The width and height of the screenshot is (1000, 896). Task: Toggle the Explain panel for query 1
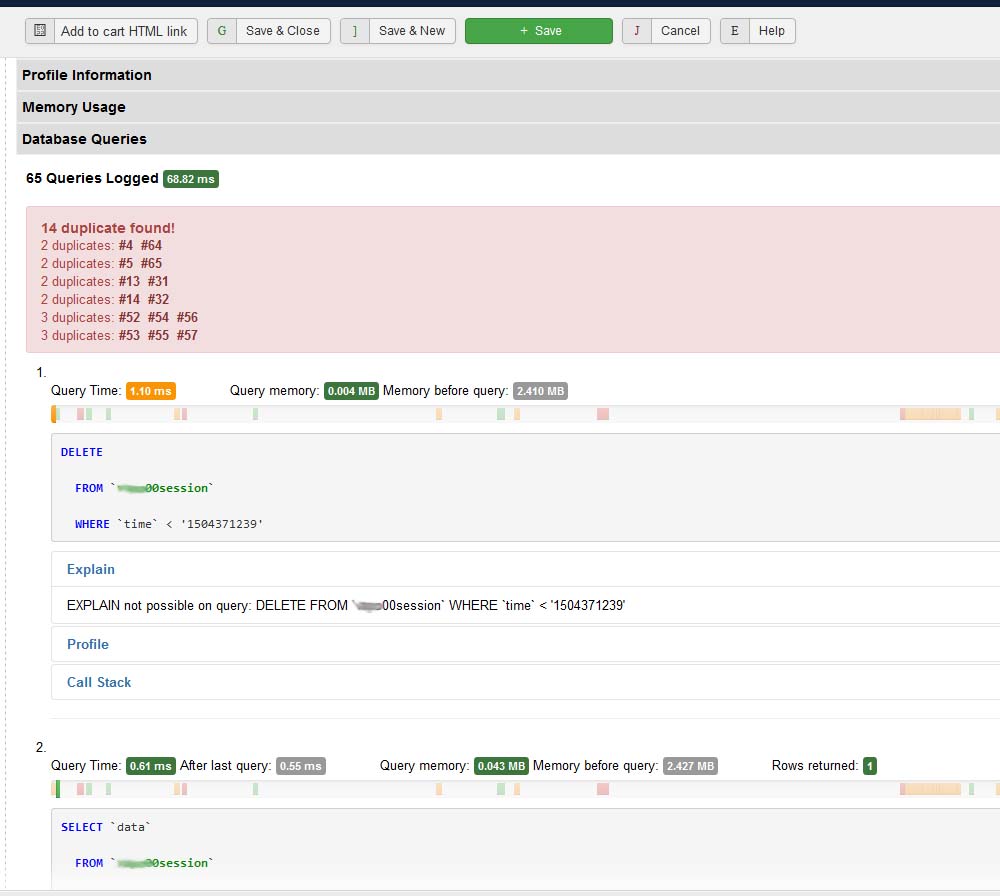(91, 569)
